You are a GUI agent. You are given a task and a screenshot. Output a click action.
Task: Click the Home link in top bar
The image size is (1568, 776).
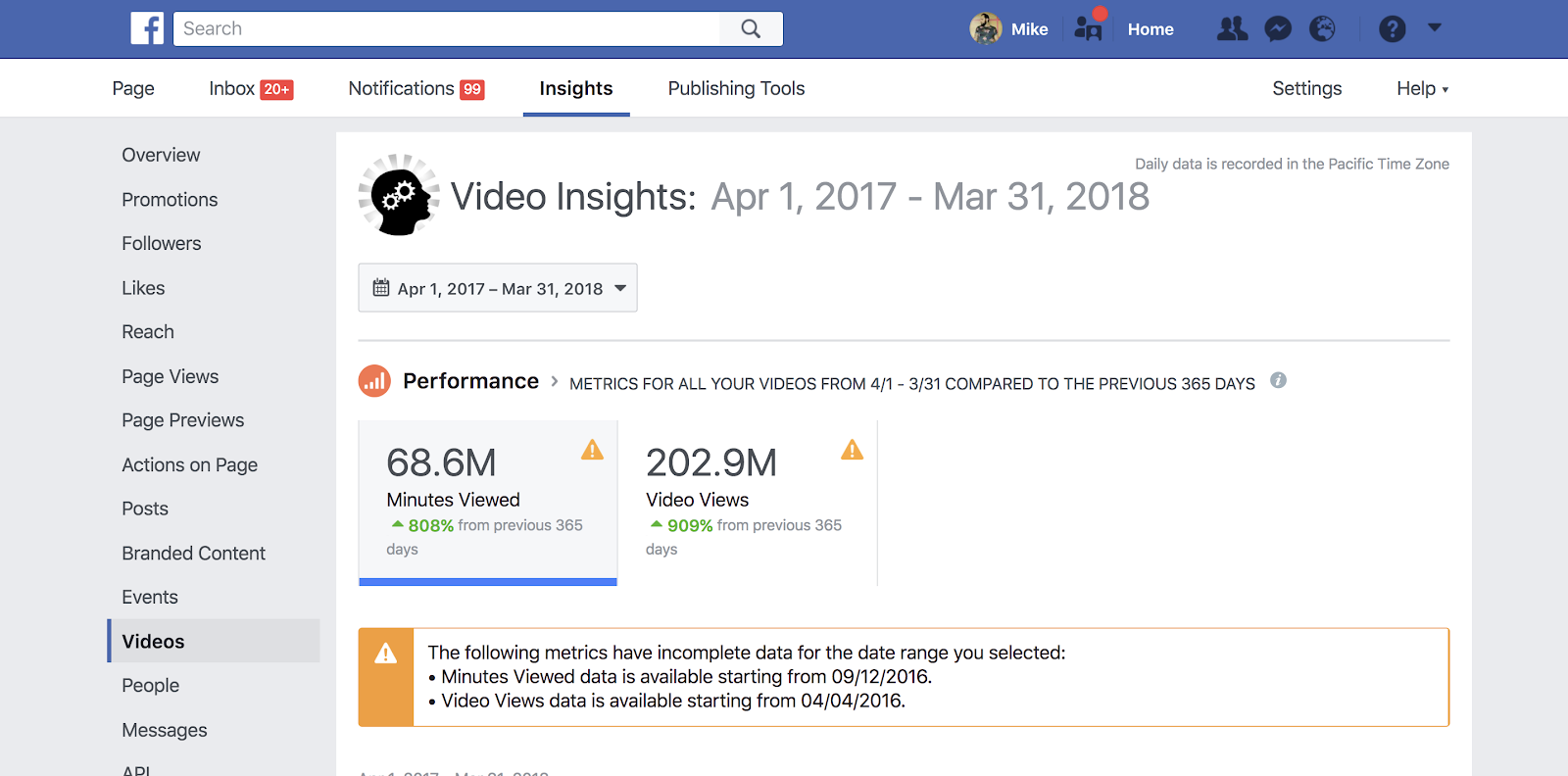coord(1151,29)
